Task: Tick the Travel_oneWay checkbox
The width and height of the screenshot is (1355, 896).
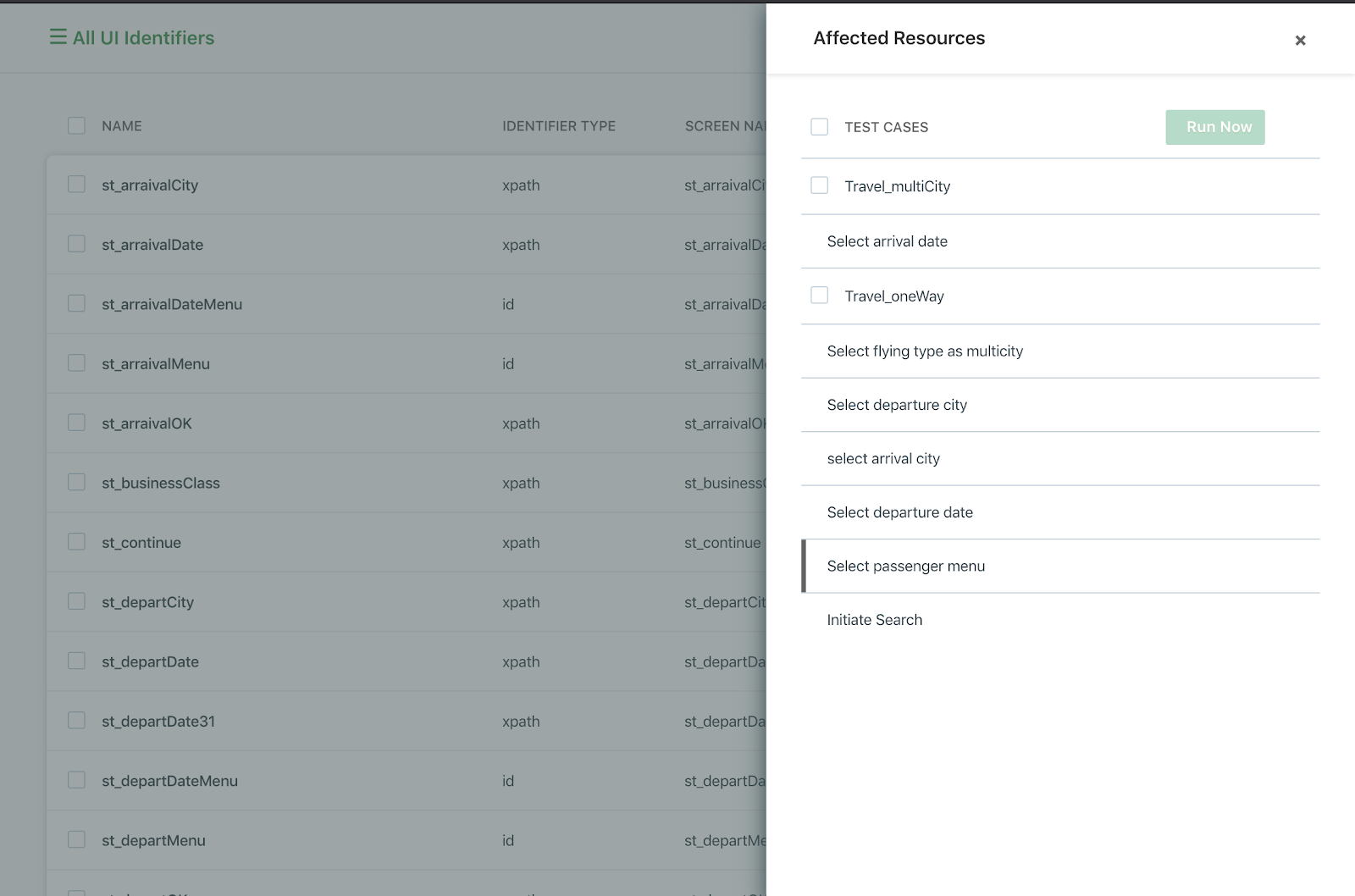Action: [x=819, y=296]
